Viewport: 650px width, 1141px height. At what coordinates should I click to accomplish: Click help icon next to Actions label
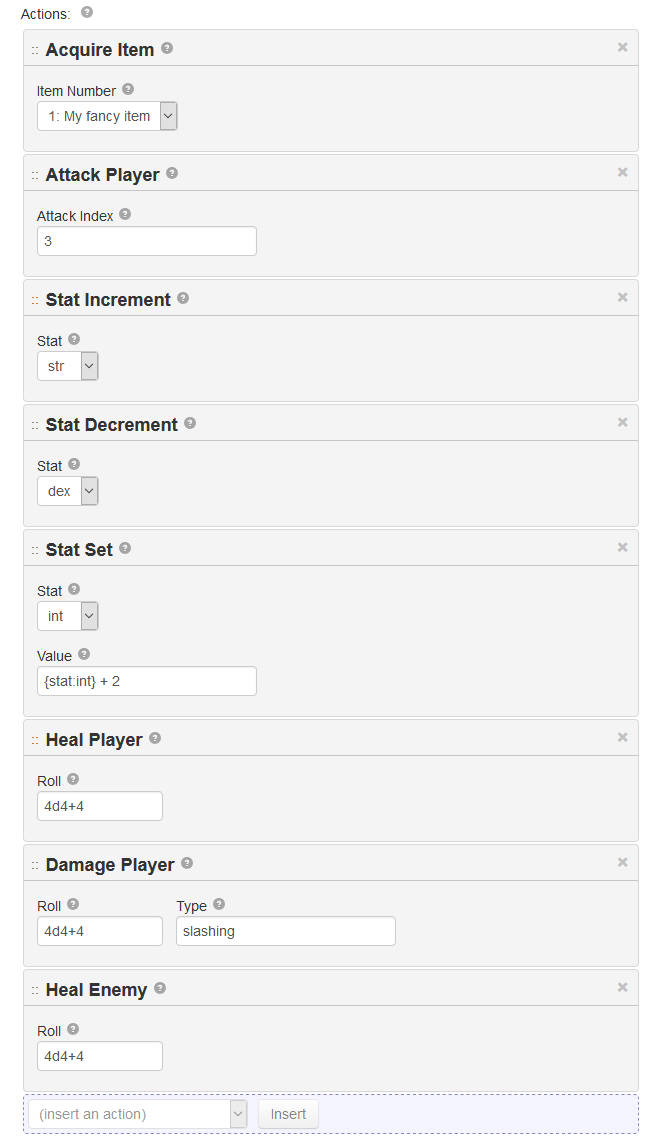87,12
